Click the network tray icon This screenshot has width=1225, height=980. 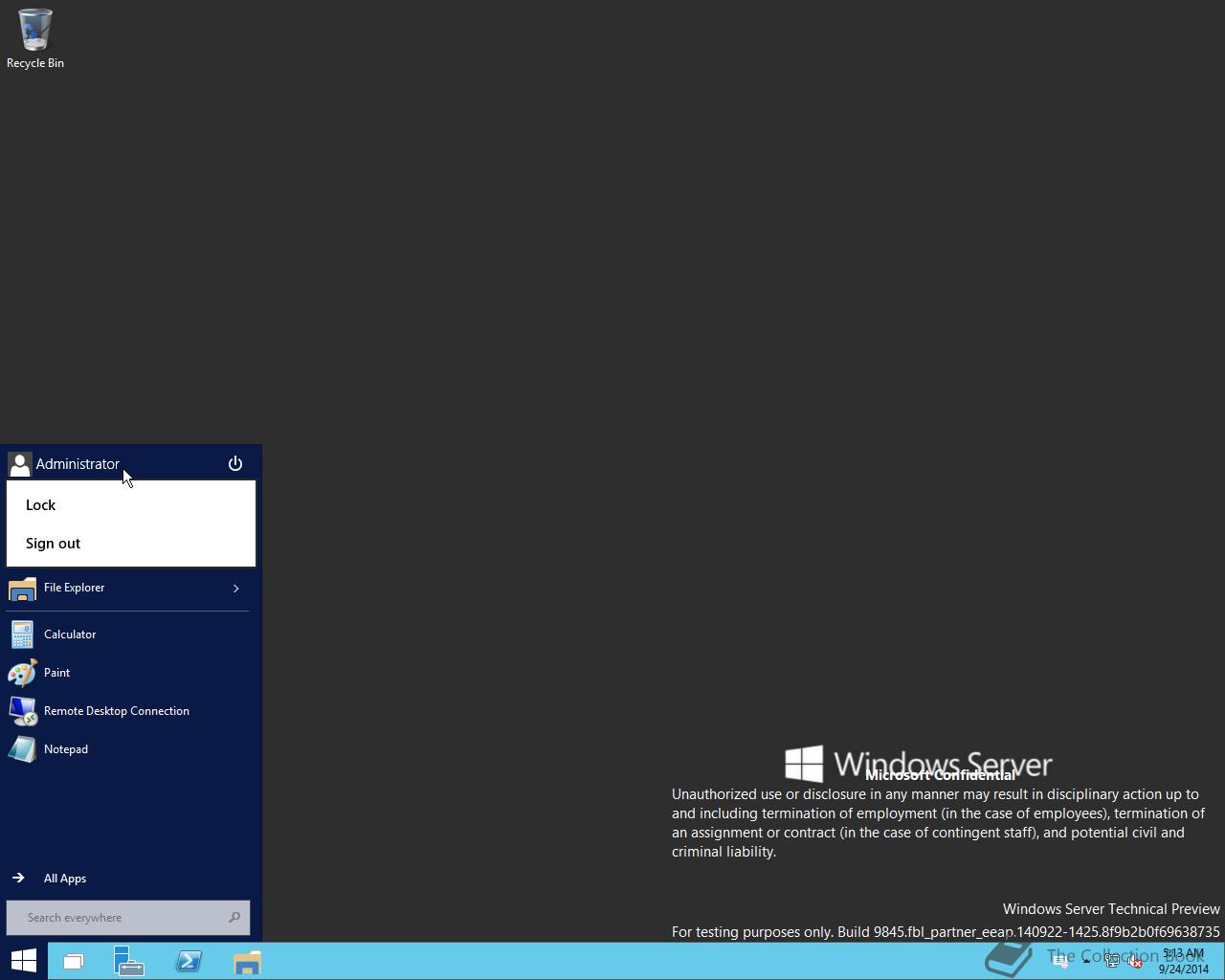(x=1112, y=961)
